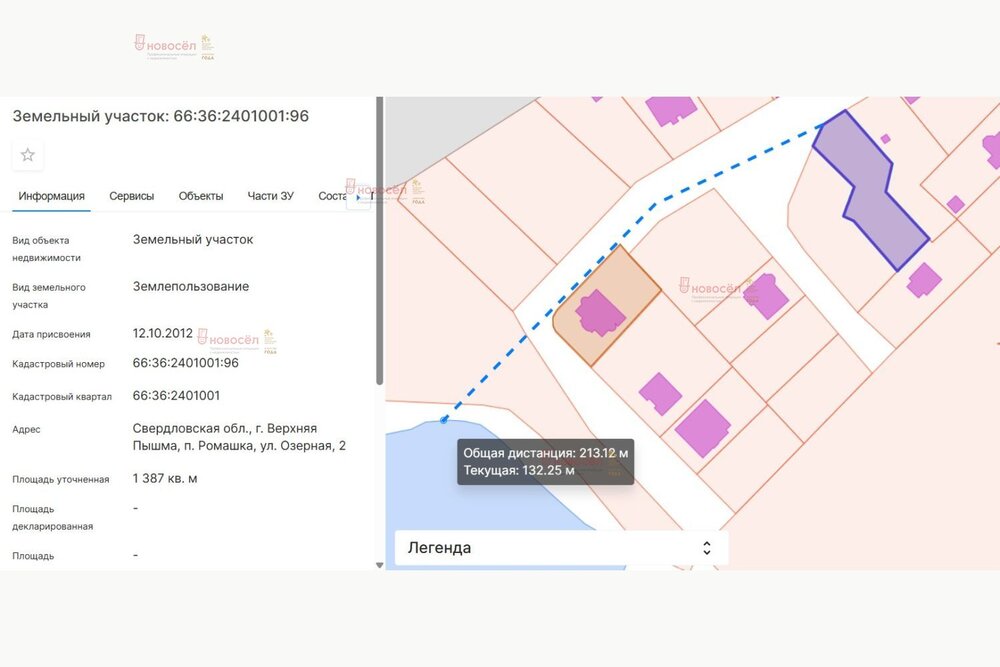Screen dimensions: 1000x667
Task: Select the Части ЗУ tab
Action: click(x=271, y=196)
